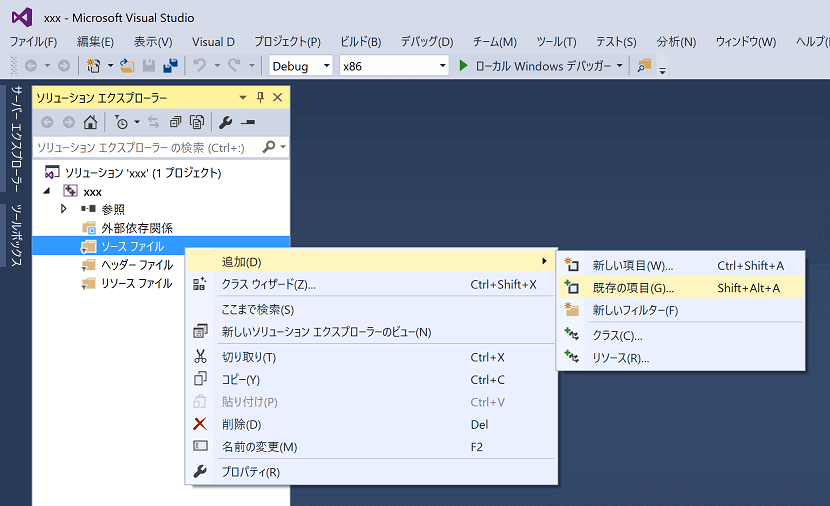
Task: Click the Save toolbar icon
Action: coord(149,66)
